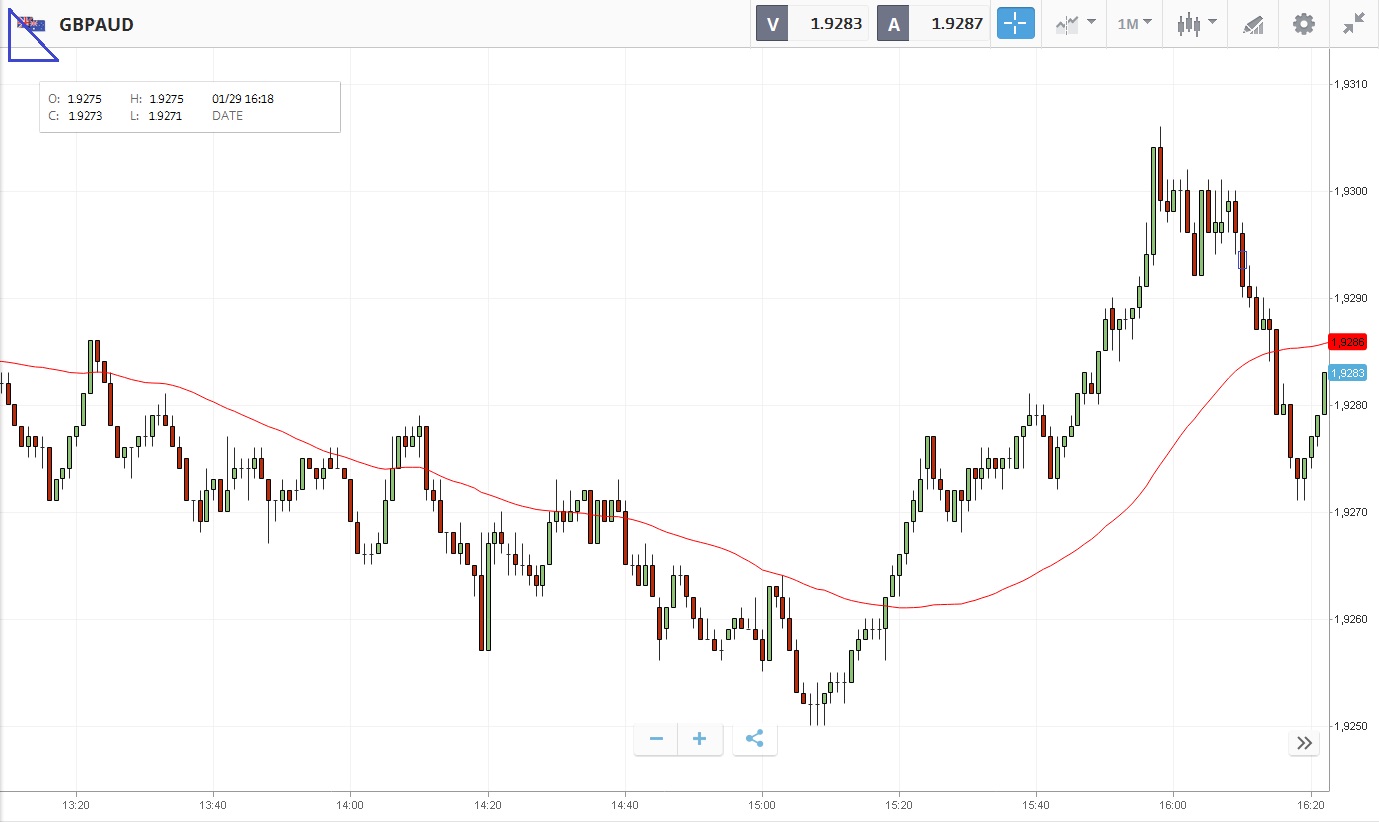The image size is (1379, 822).
Task: Open the drawing tools pencil icon
Action: 1253,23
